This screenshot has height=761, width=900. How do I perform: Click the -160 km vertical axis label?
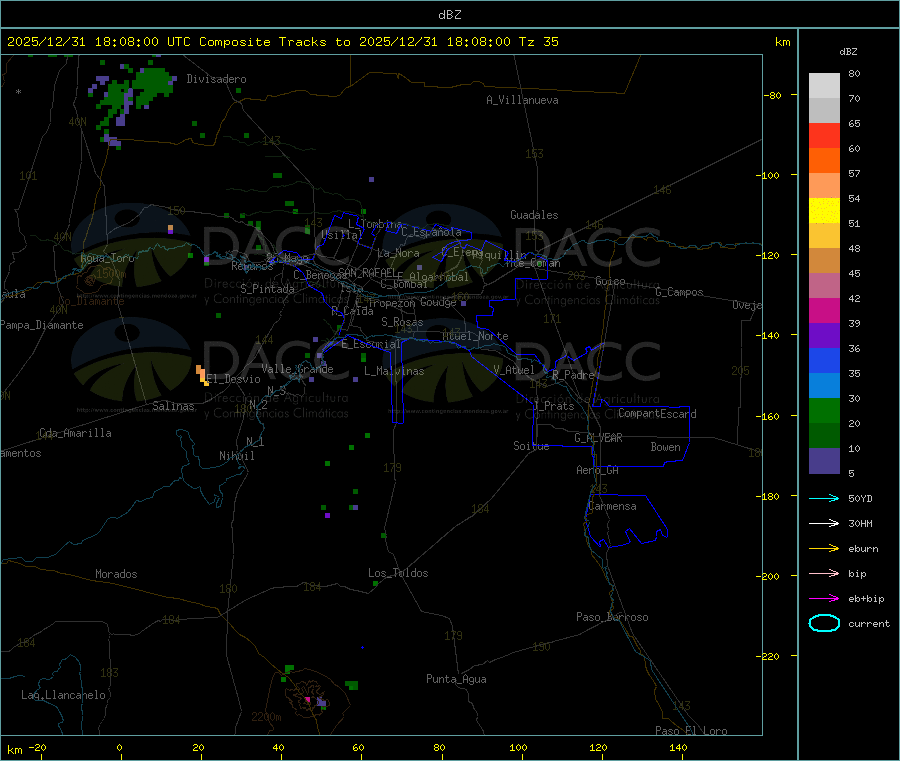click(x=768, y=416)
